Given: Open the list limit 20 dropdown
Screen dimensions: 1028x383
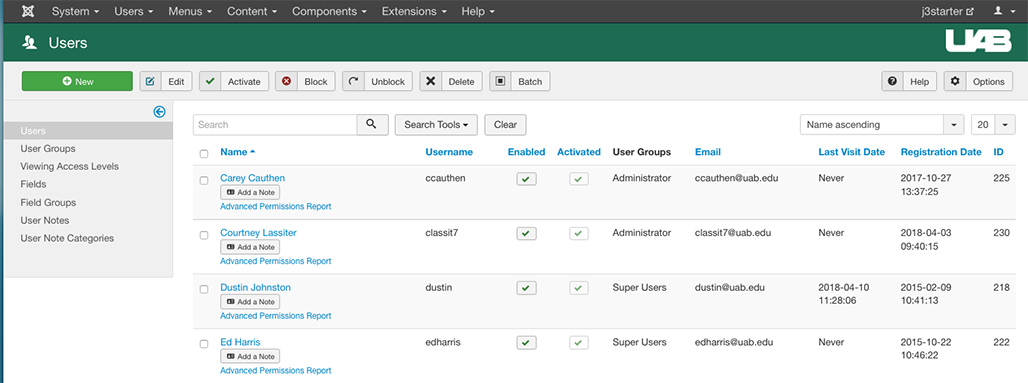Looking at the screenshot, I should 993,125.
